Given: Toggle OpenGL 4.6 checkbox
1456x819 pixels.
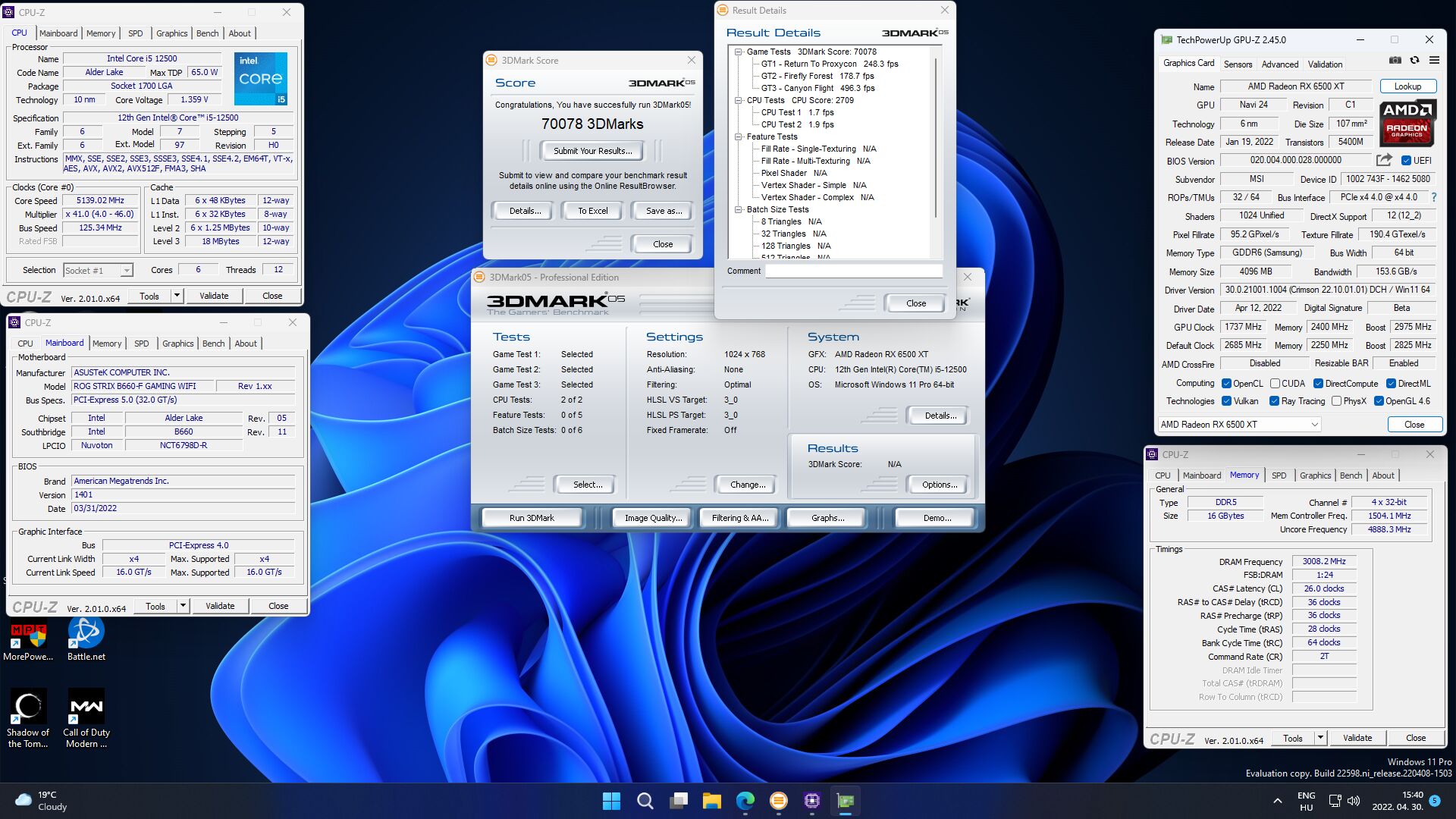Looking at the screenshot, I should point(1379,401).
